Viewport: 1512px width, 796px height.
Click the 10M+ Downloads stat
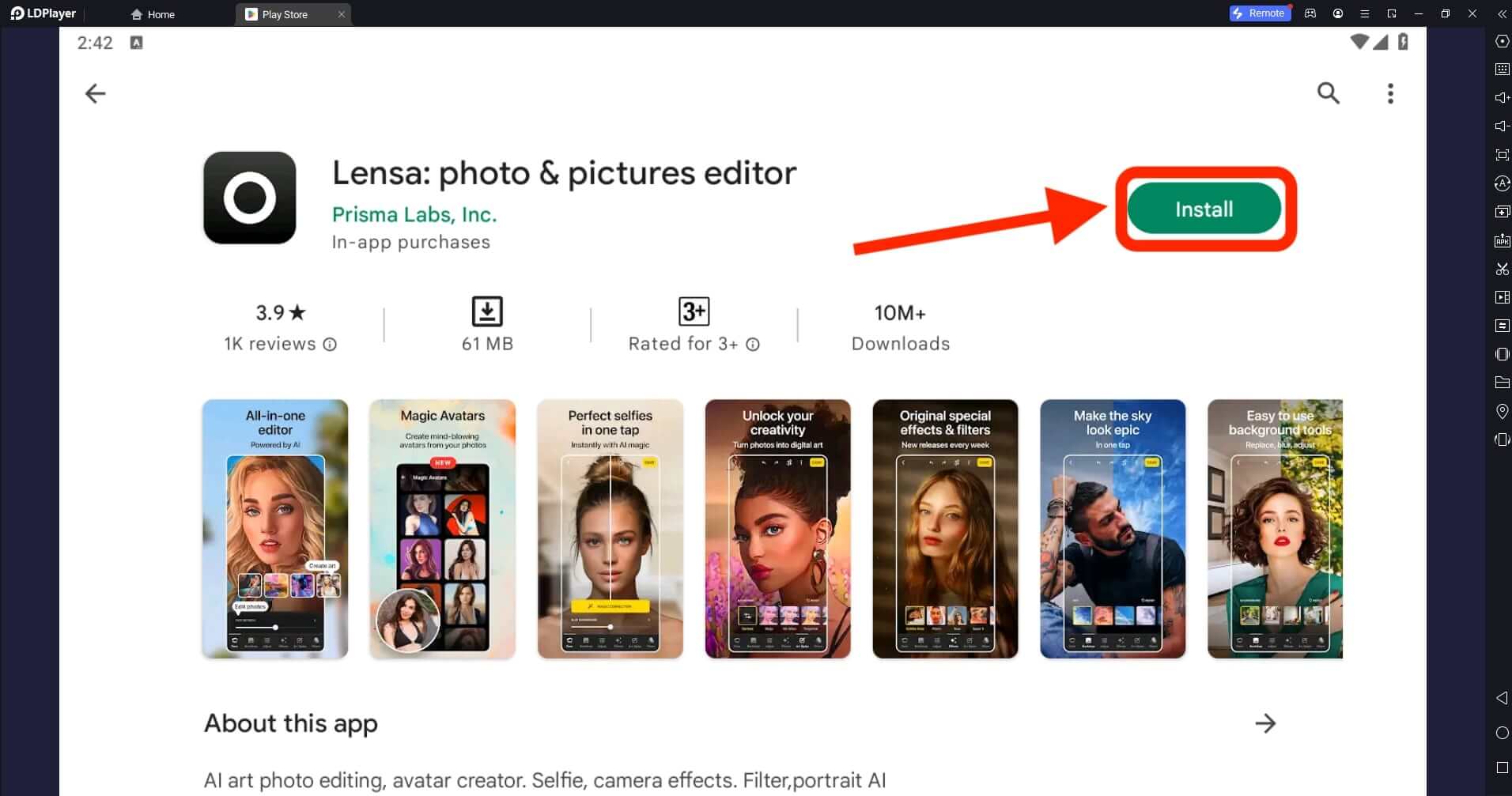click(900, 327)
